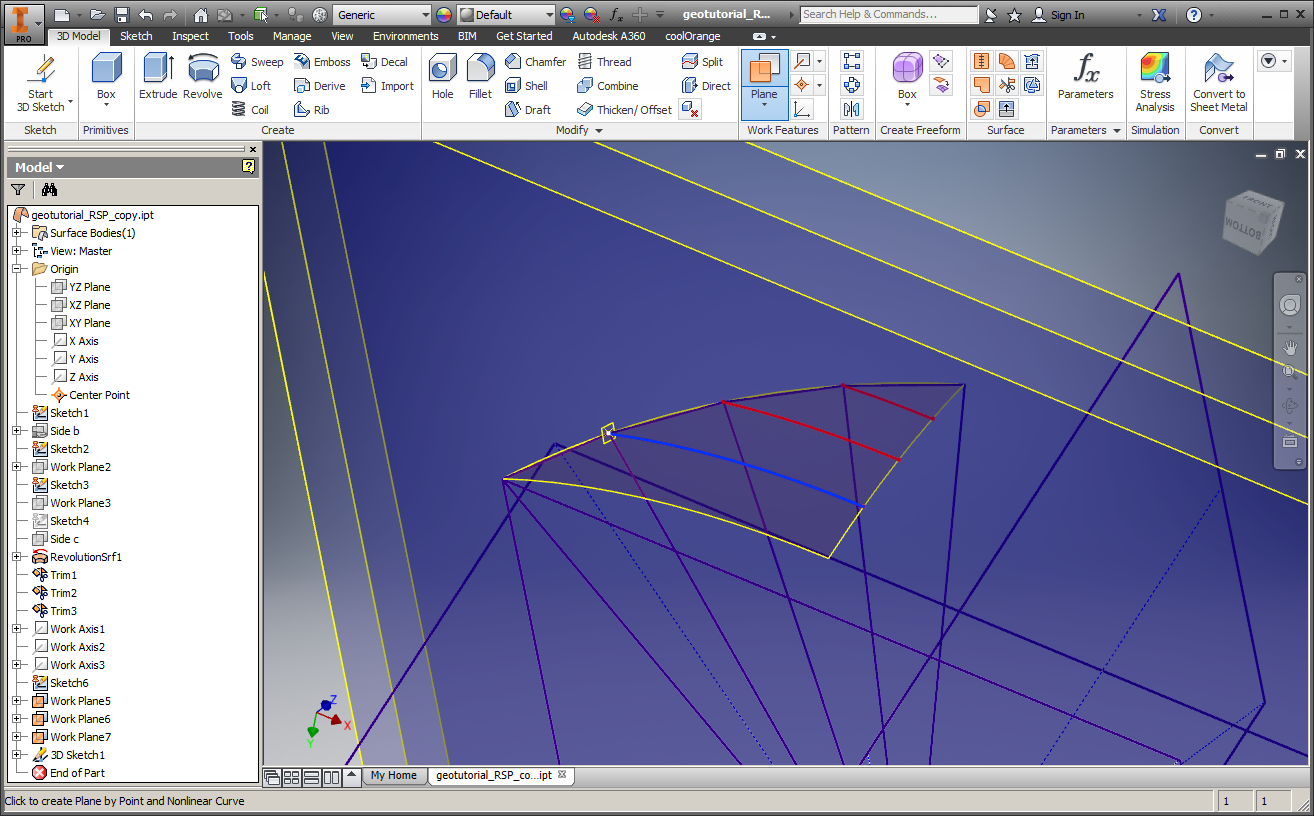Open the Stress Analysis simulation
The image size is (1314, 816).
click(1155, 82)
